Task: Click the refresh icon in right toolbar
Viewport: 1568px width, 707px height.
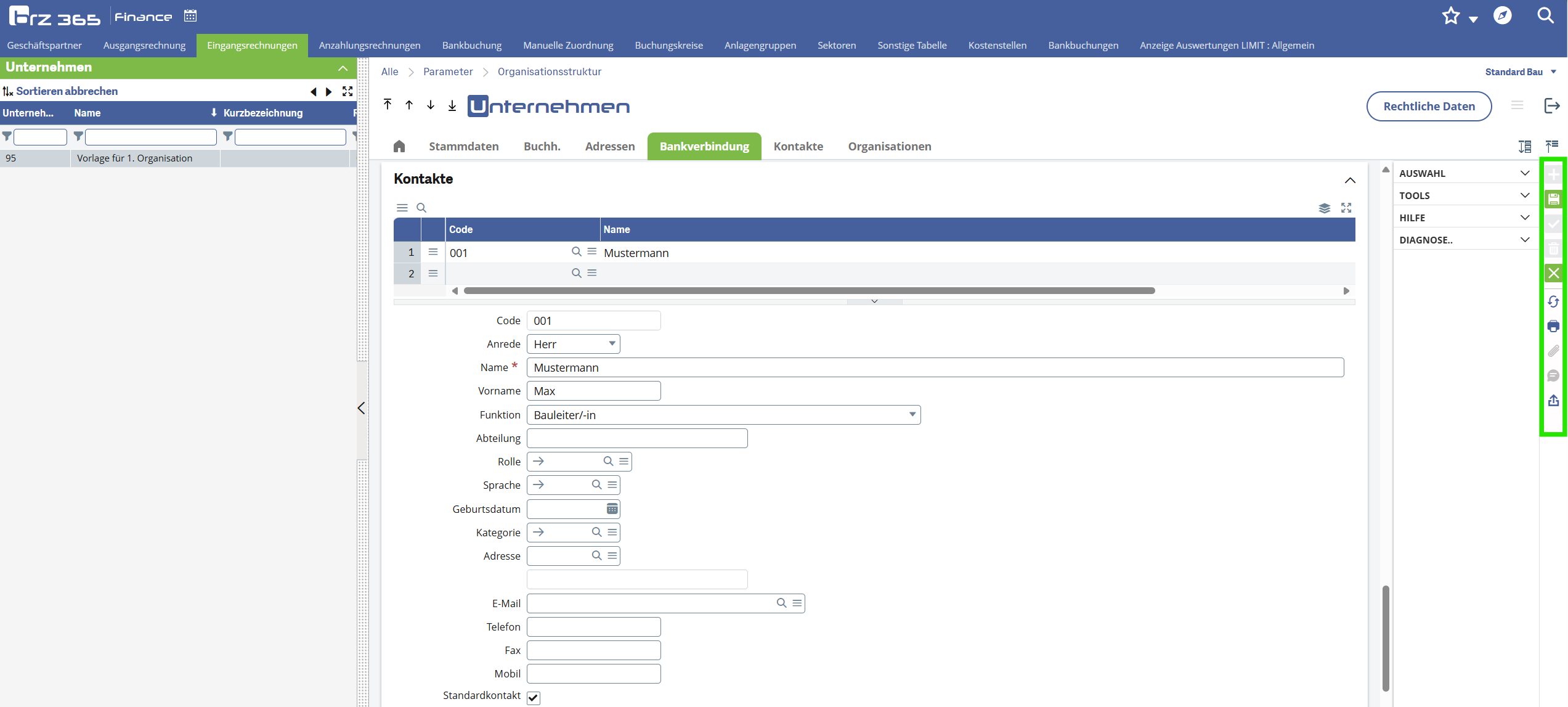Action: [x=1553, y=301]
